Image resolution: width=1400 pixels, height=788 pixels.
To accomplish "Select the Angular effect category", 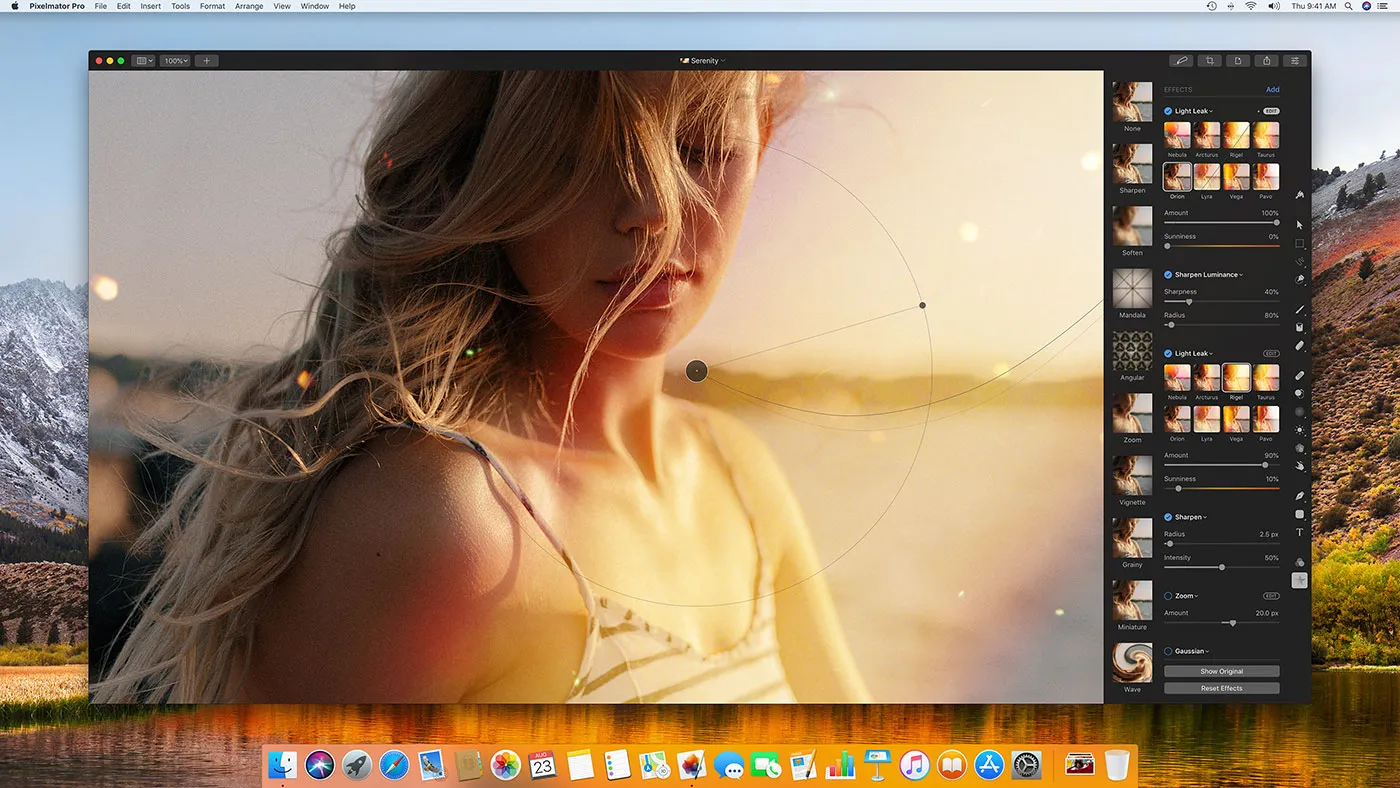I will (1131, 352).
